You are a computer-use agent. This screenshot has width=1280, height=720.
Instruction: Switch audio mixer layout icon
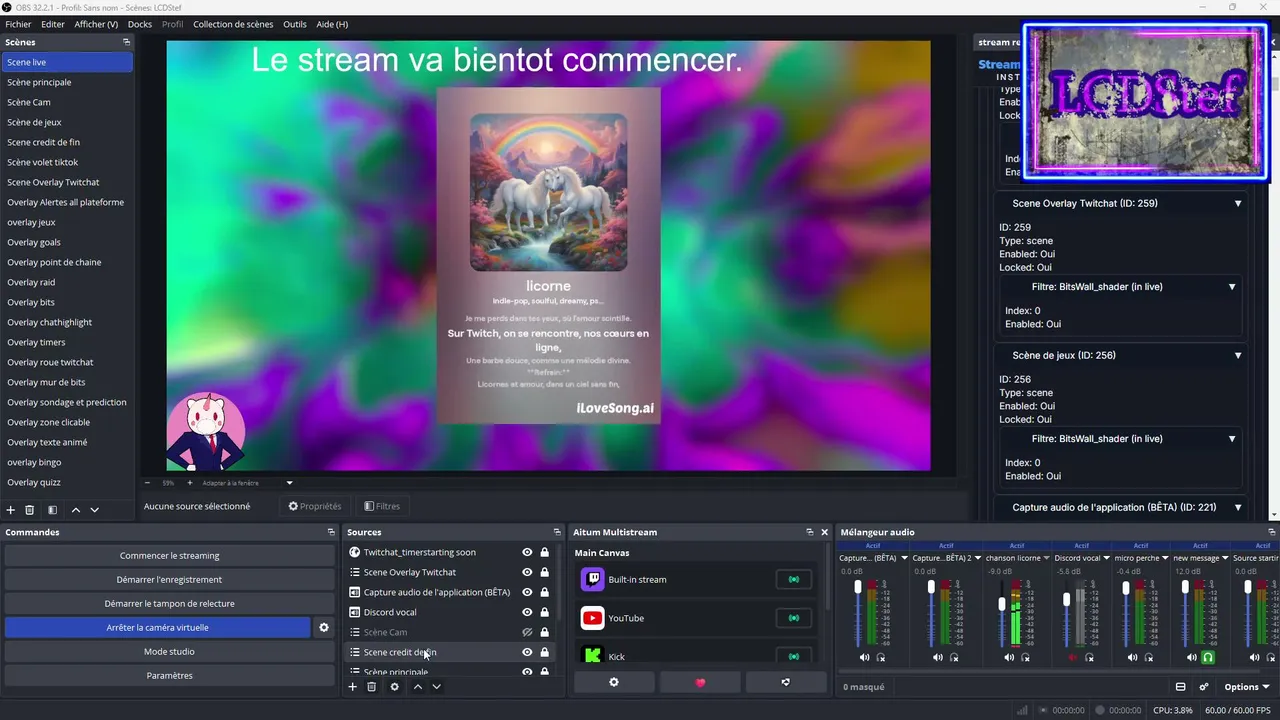[x=1180, y=687]
